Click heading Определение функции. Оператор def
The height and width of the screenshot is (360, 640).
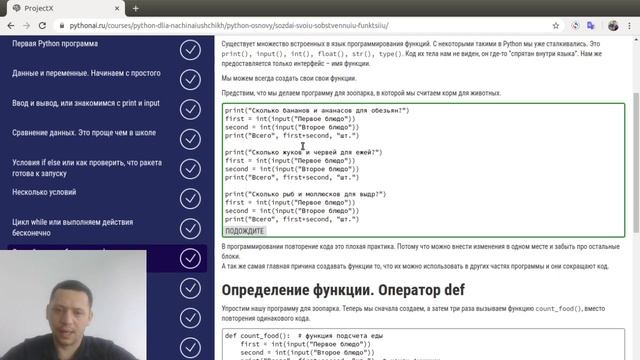(x=343, y=290)
